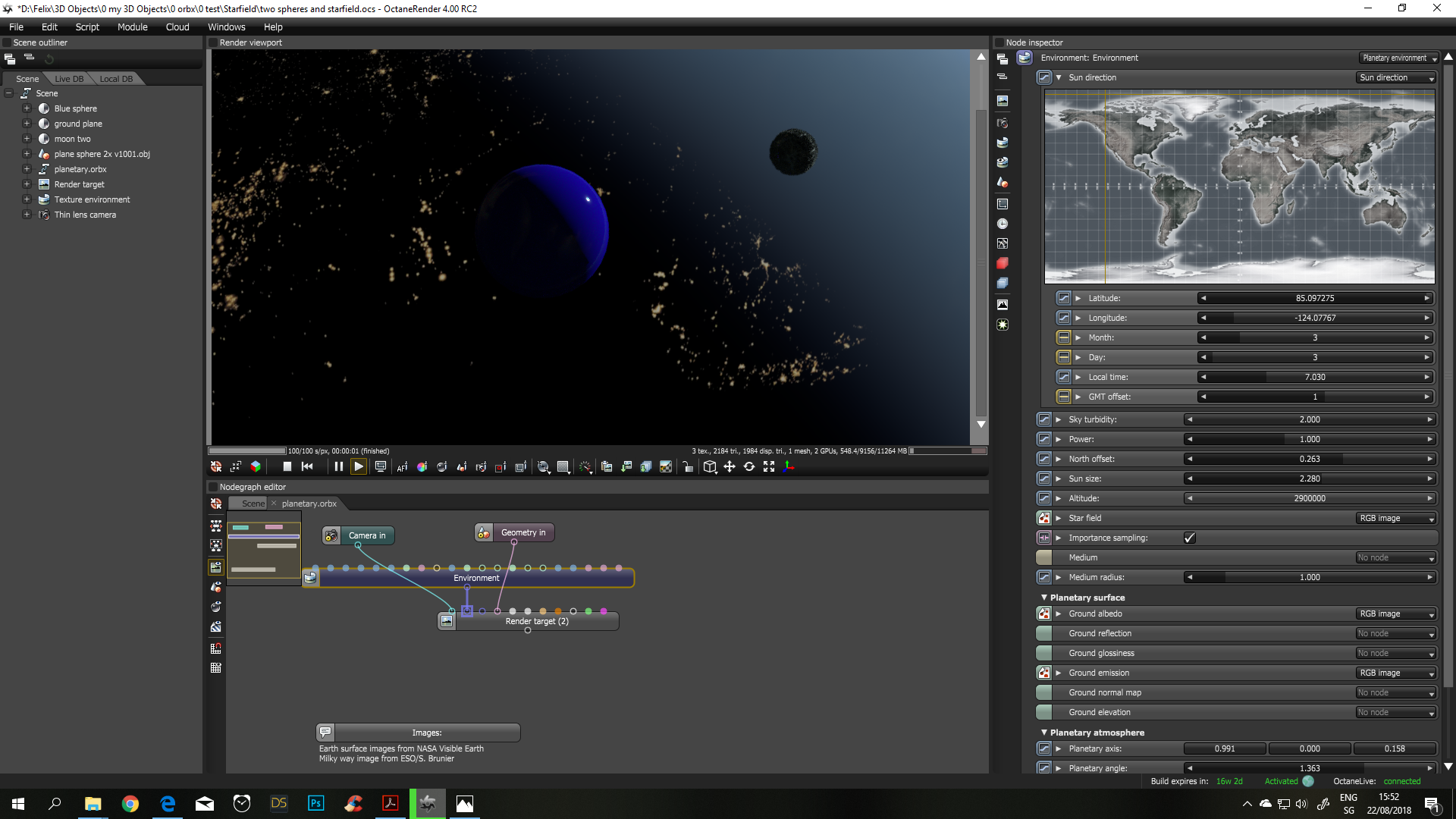Open the Planetary environment type dropdown

click(1398, 58)
